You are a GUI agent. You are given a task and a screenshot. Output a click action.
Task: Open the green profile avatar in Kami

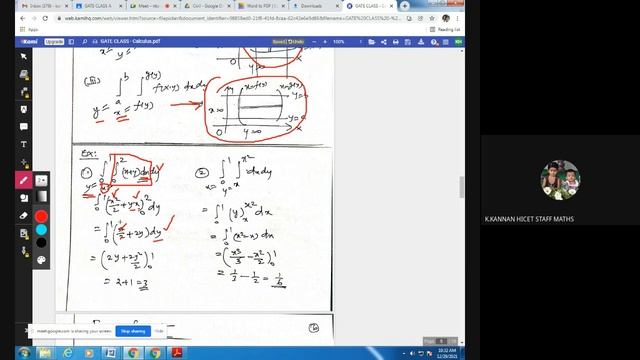point(458,42)
